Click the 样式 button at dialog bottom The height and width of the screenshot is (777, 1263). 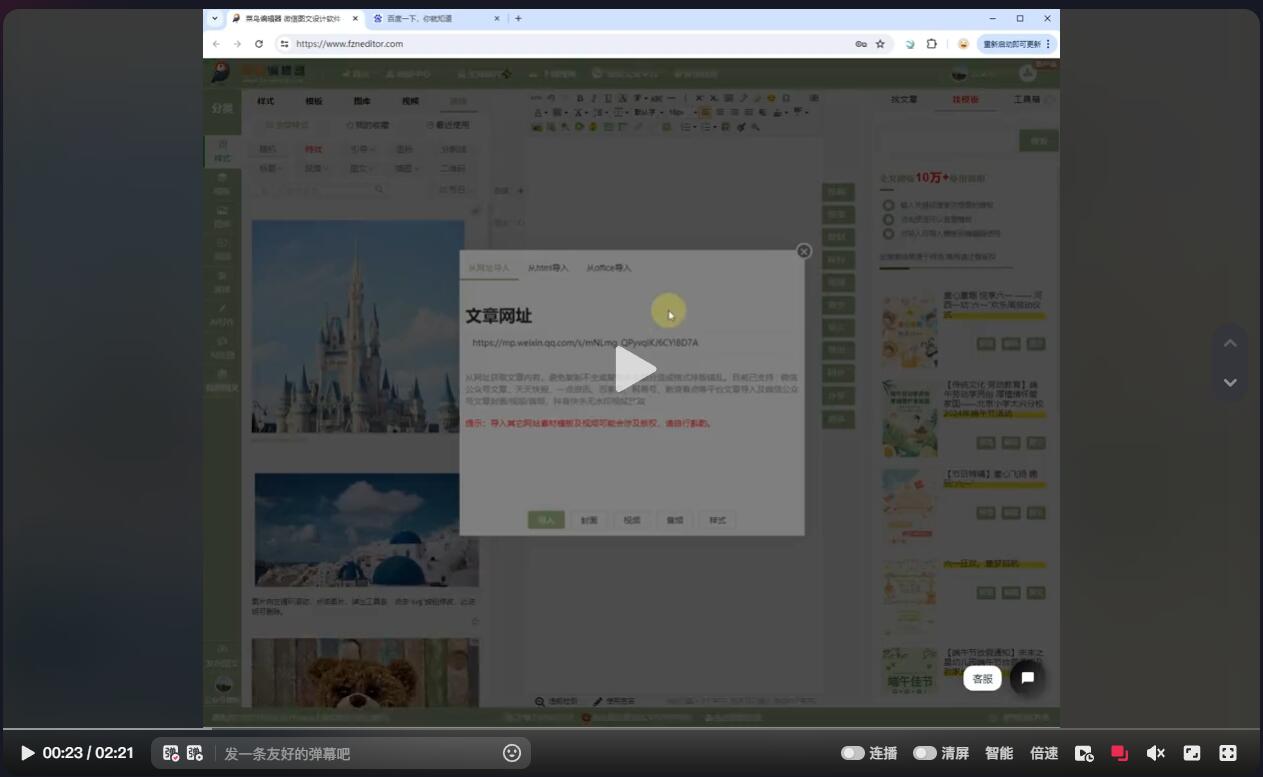pos(718,520)
